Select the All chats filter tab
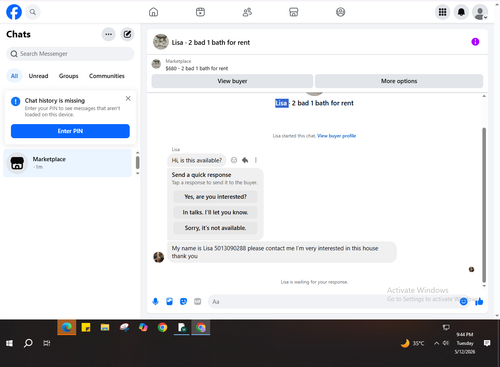500x367 pixels. pos(14,76)
